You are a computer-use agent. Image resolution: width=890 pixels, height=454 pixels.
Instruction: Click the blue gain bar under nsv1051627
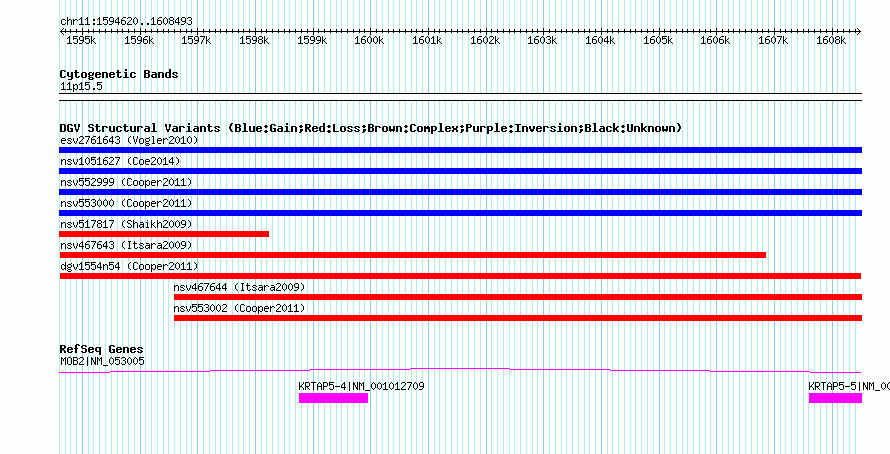pos(461,171)
